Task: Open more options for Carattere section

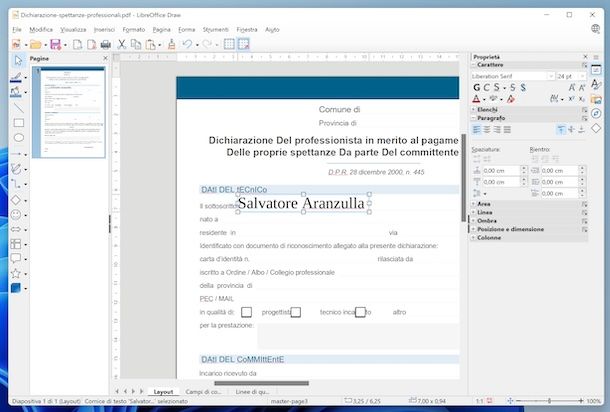Action: (x=584, y=65)
